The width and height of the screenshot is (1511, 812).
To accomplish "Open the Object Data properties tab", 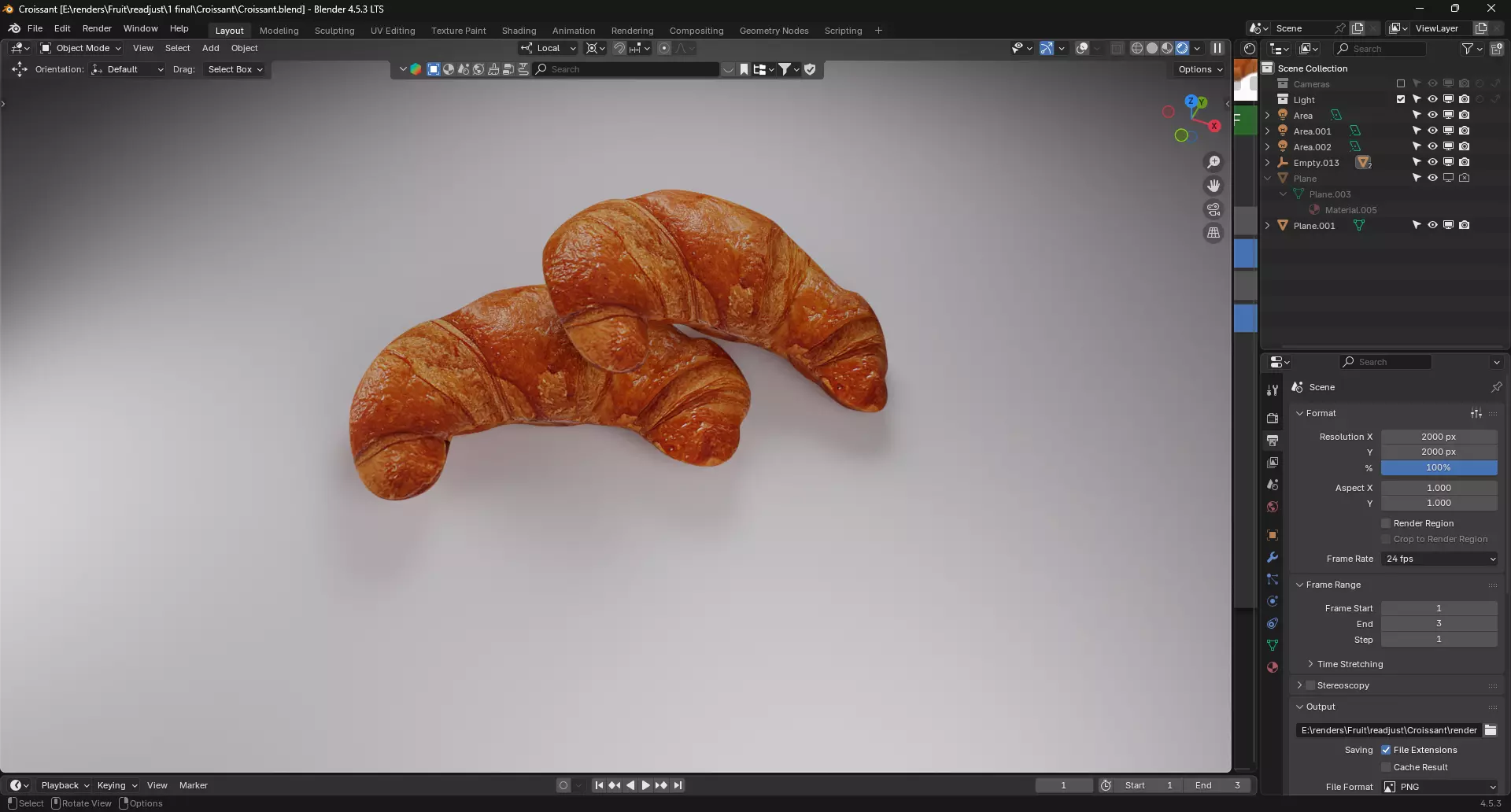I will click(x=1273, y=645).
